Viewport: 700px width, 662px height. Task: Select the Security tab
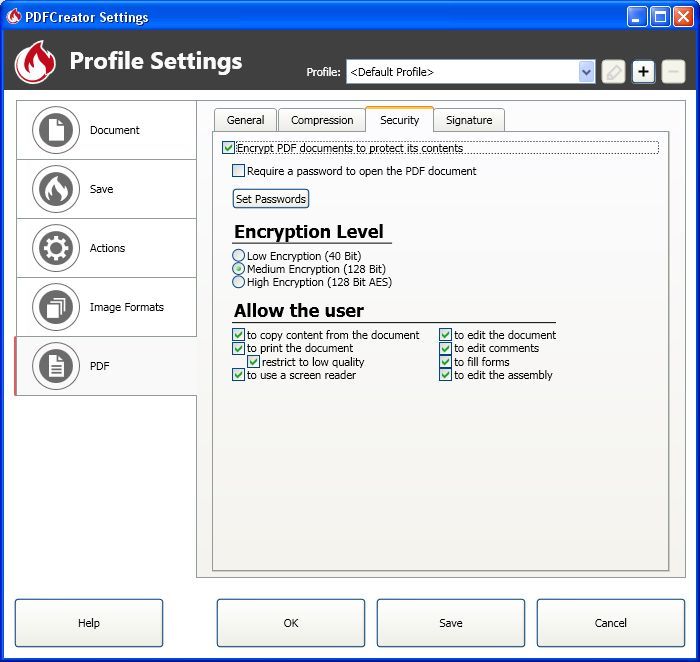[400, 119]
